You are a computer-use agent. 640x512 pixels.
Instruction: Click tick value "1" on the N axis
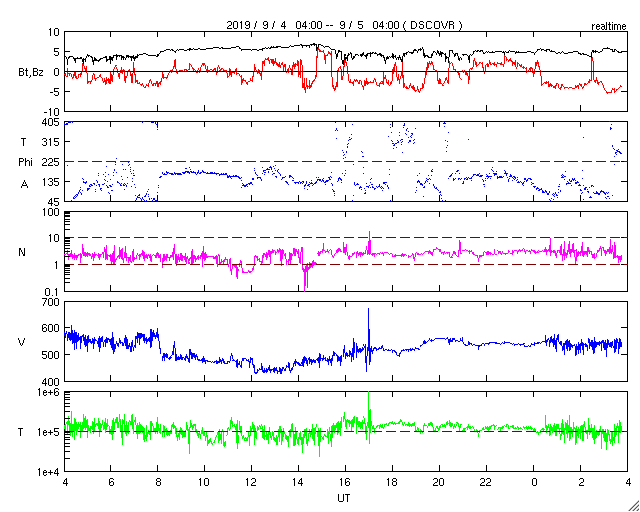point(58,265)
